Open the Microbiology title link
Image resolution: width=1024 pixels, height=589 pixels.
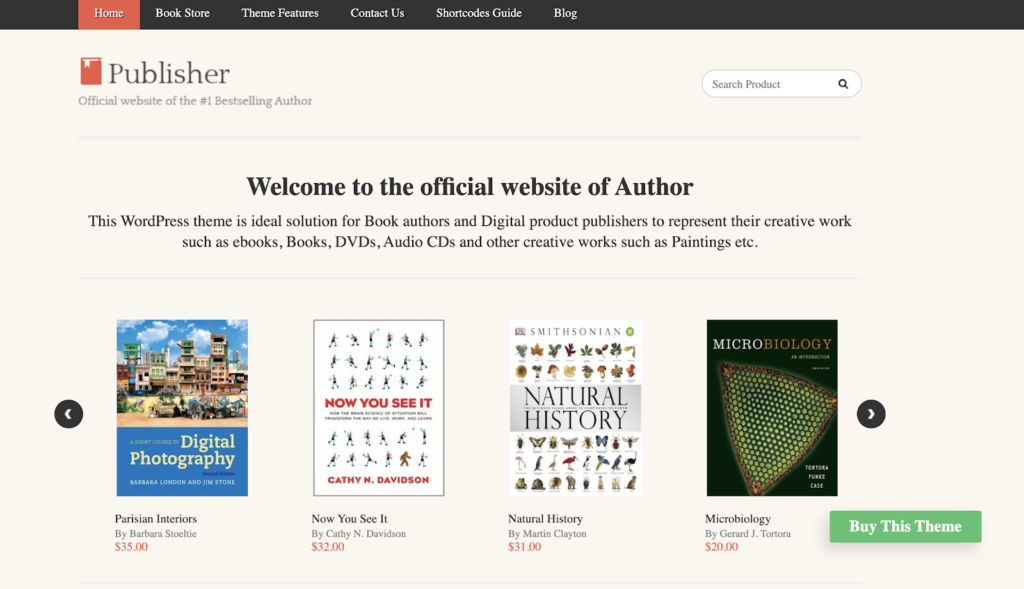[737, 518]
